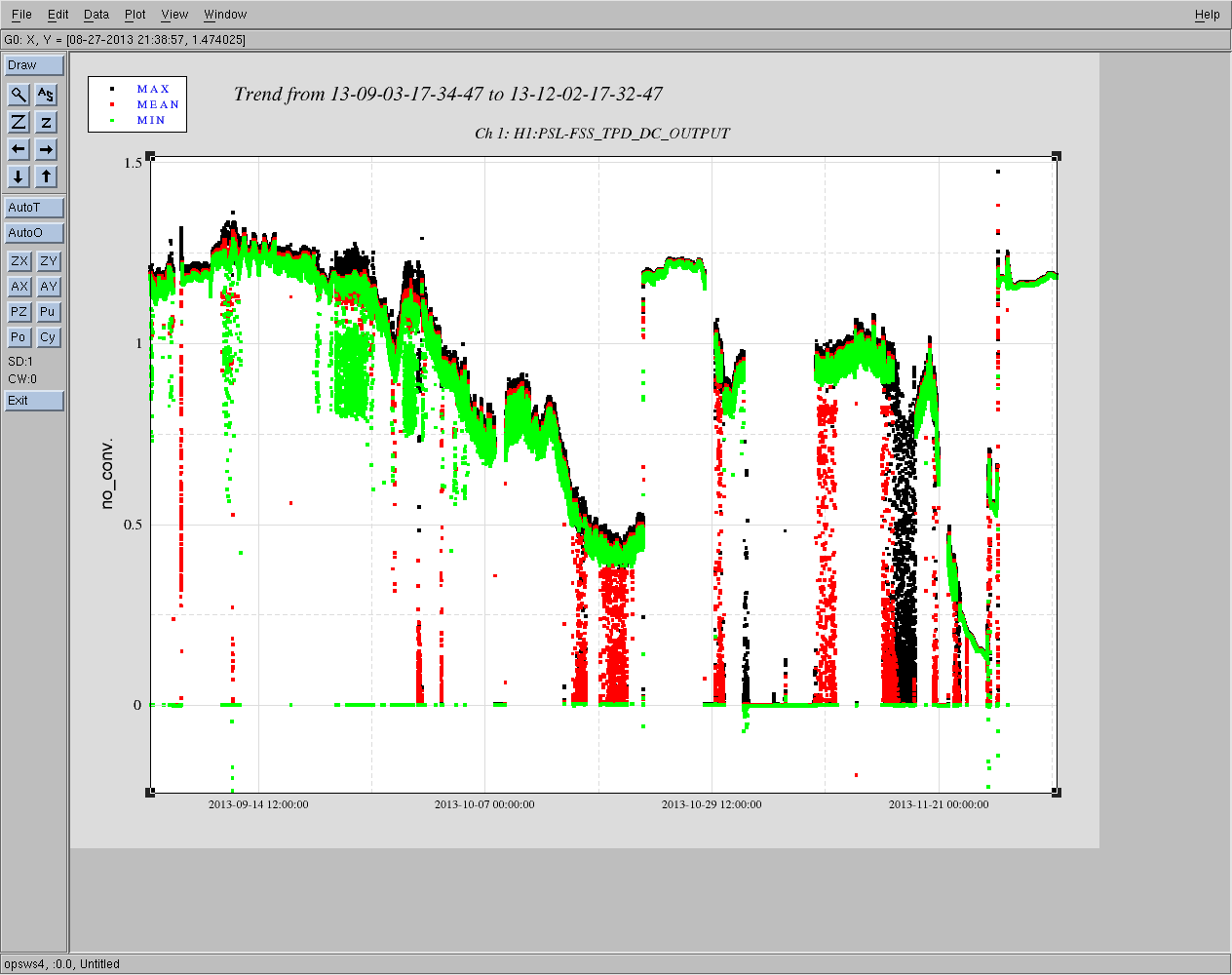Click x-axis tick label '2013-11-21 00:00:00'

(939, 804)
